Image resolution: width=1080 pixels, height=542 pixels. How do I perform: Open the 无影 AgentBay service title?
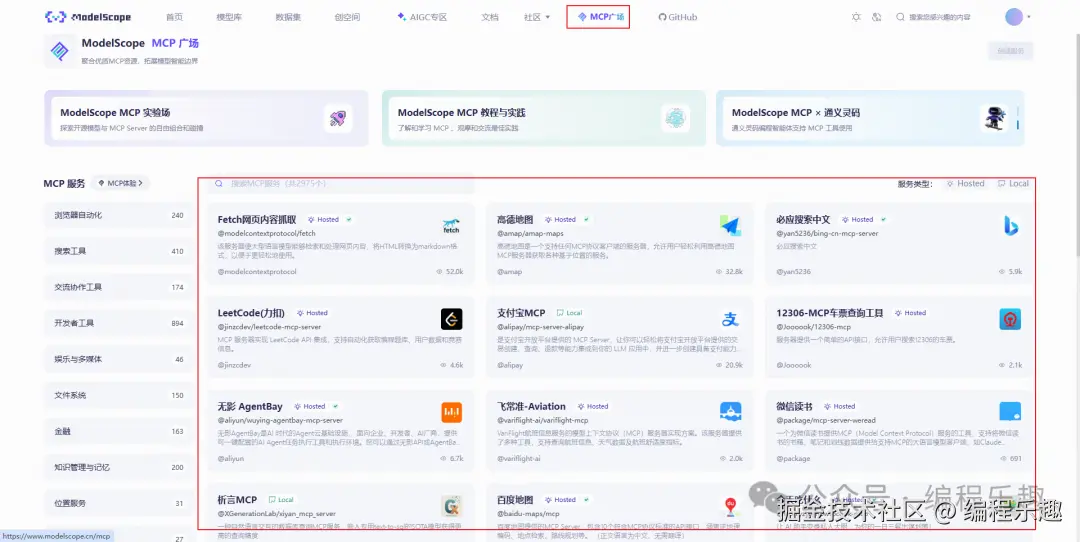coord(250,406)
